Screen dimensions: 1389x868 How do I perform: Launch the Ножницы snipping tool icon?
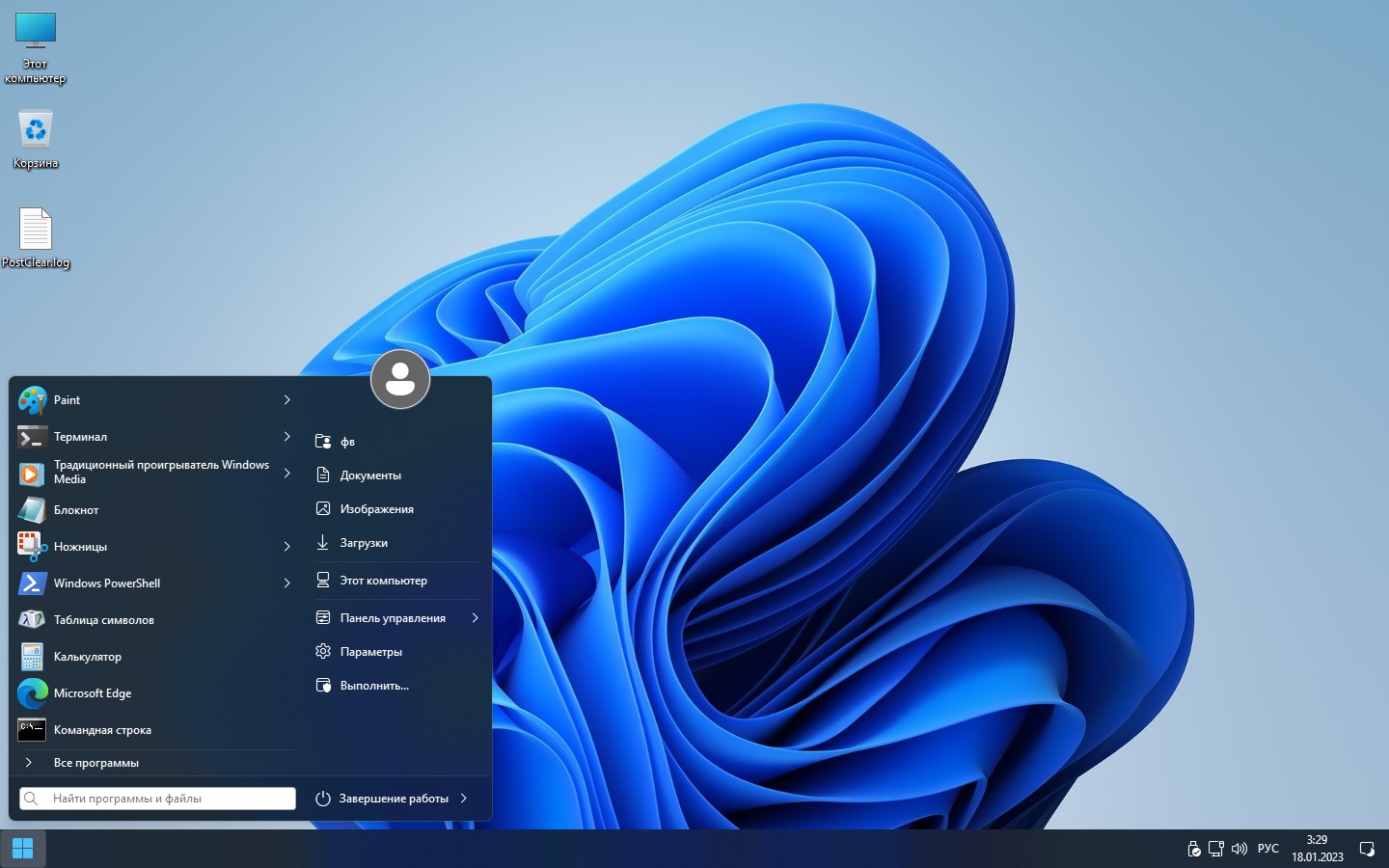click(x=32, y=547)
